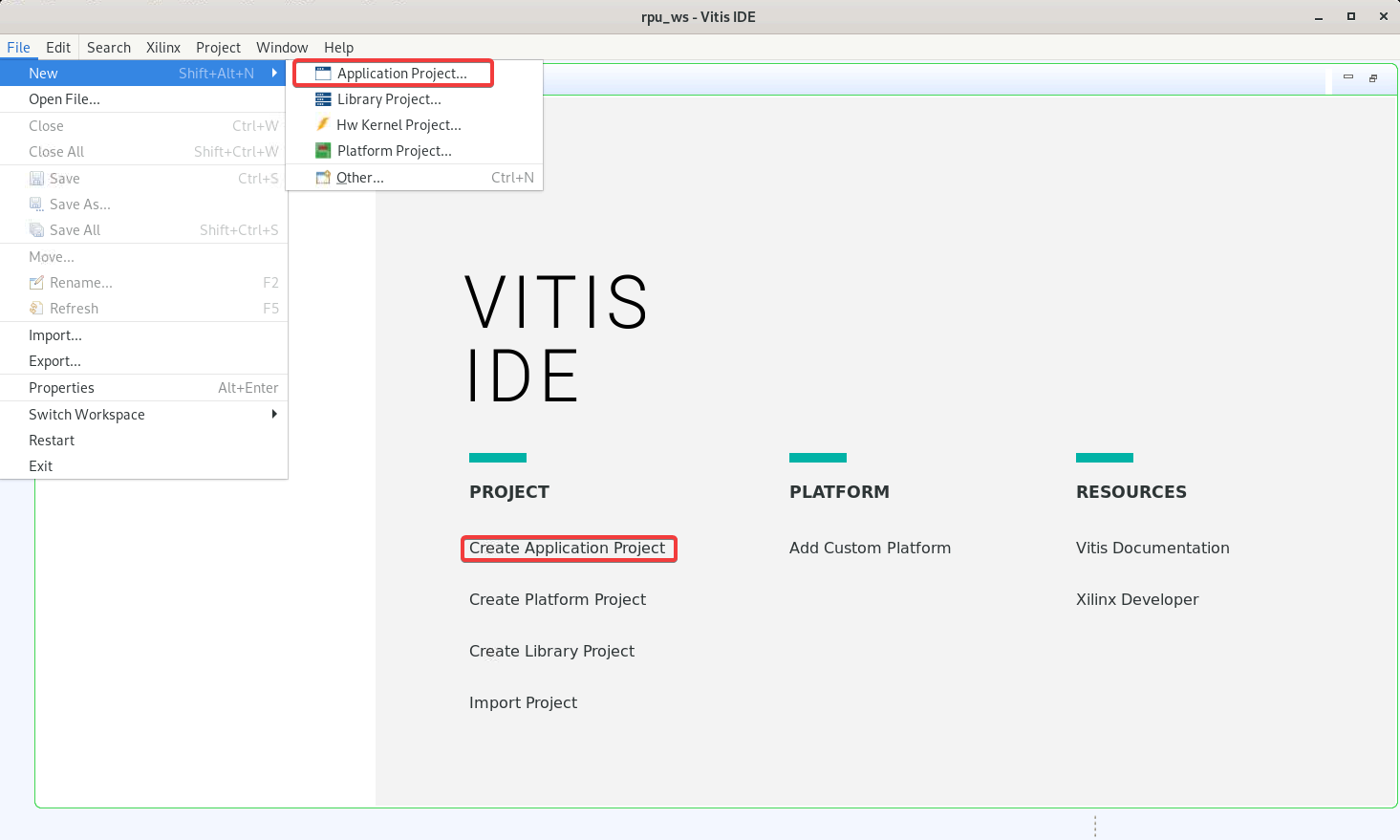The width and height of the screenshot is (1400, 840).
Task: Click the Application Project window icon
Action: [323, 73]
